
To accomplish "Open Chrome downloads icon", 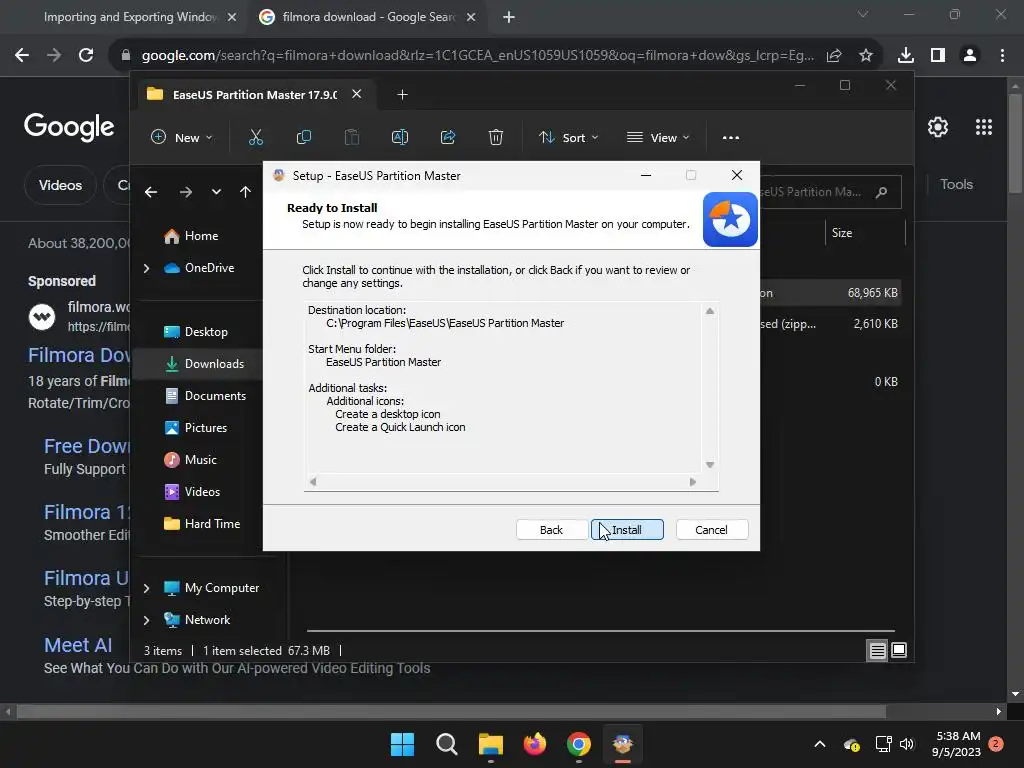I will [906, 56].
